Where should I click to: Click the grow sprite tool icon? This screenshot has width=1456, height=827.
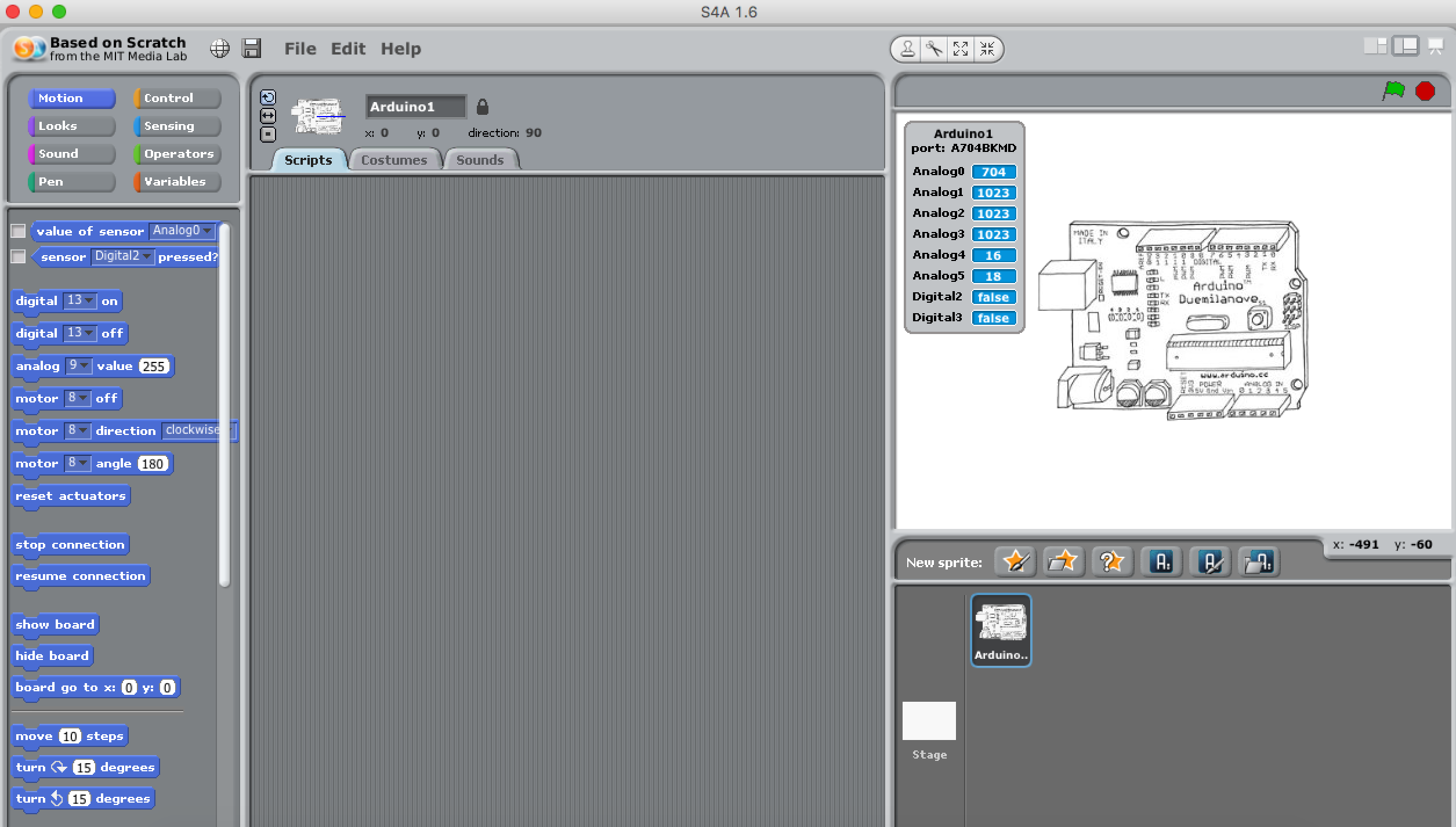[961, 49]
